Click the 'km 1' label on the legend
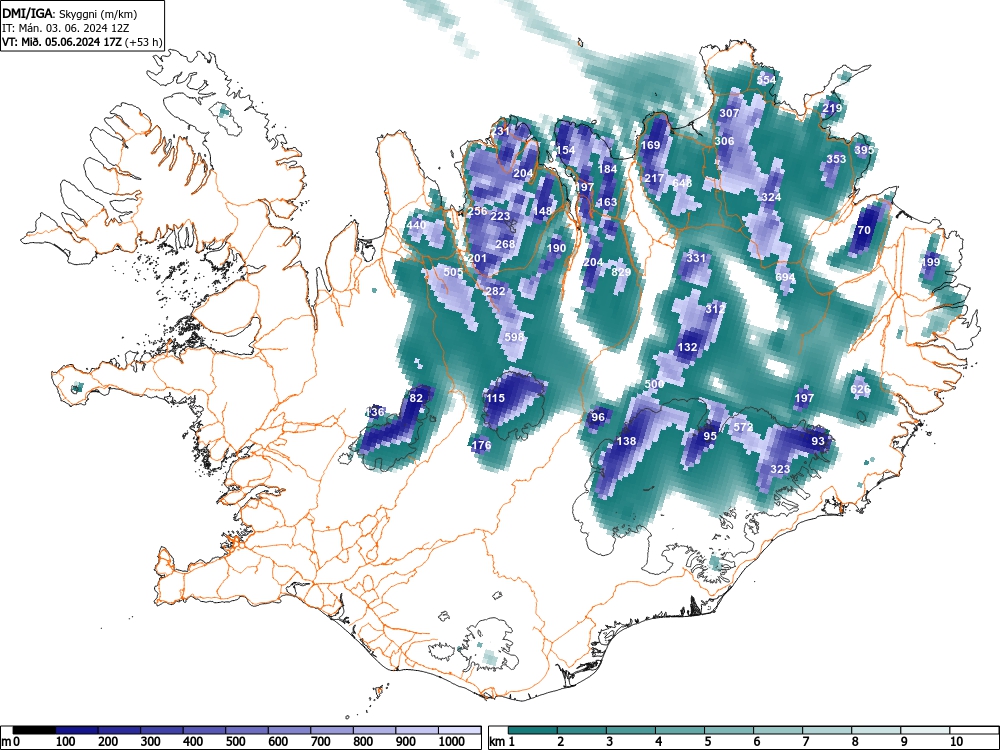1000x750 pixels. 502,742
